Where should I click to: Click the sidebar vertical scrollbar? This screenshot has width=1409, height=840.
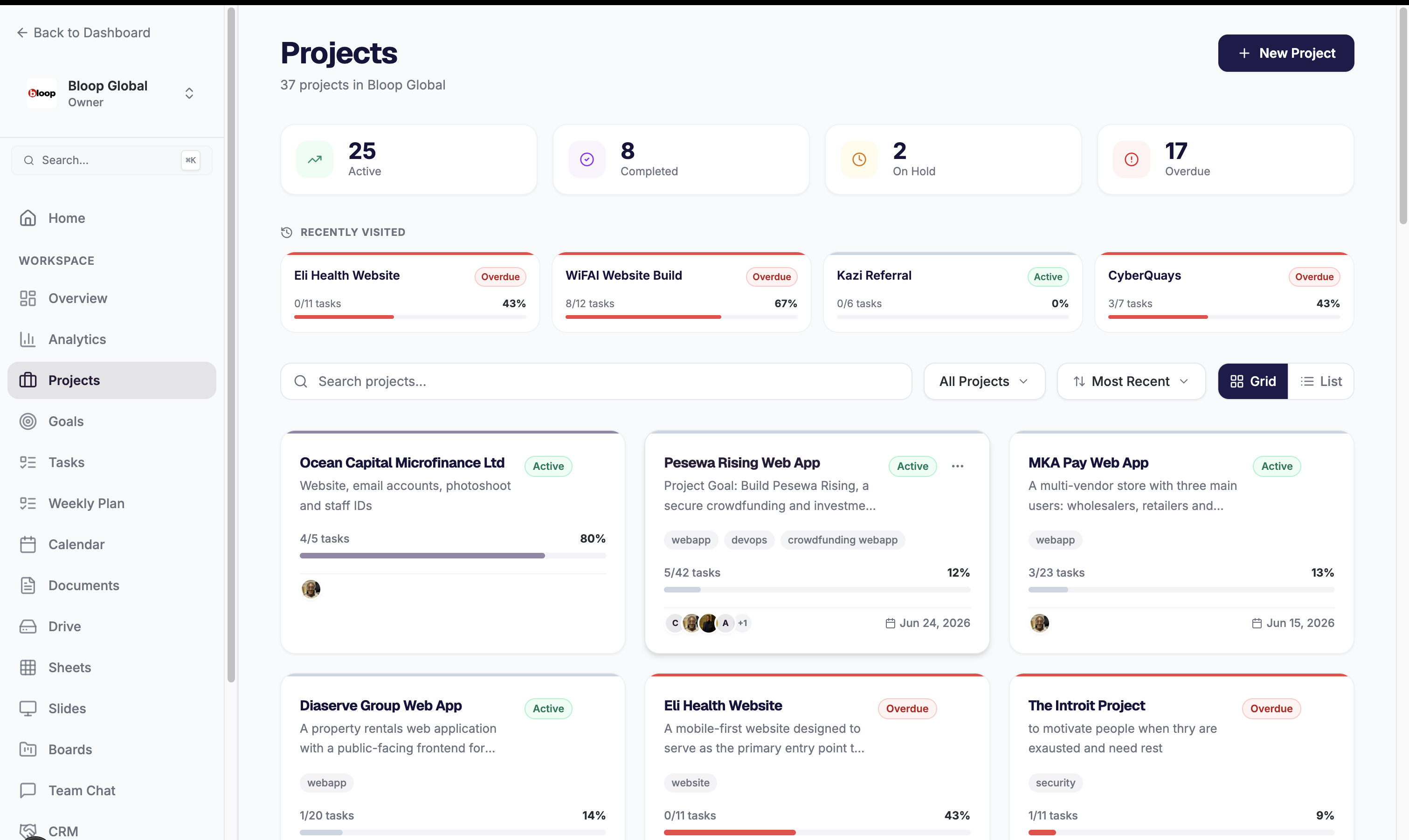231,345
